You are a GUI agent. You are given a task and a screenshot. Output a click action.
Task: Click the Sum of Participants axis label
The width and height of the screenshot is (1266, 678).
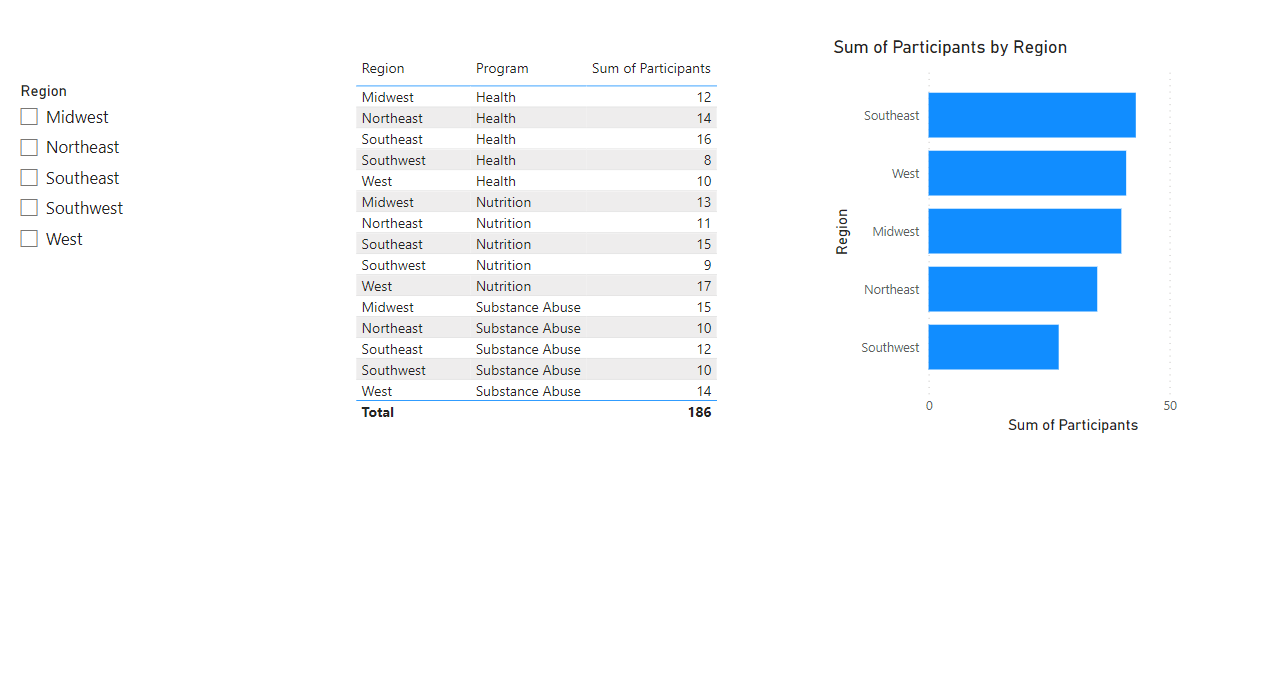(x=1072, y=424)
